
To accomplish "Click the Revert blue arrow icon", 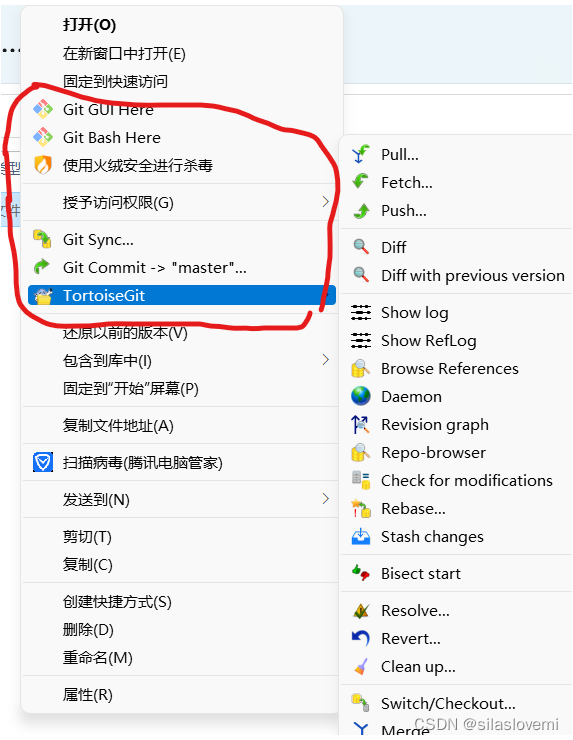I will click(361, 639).
